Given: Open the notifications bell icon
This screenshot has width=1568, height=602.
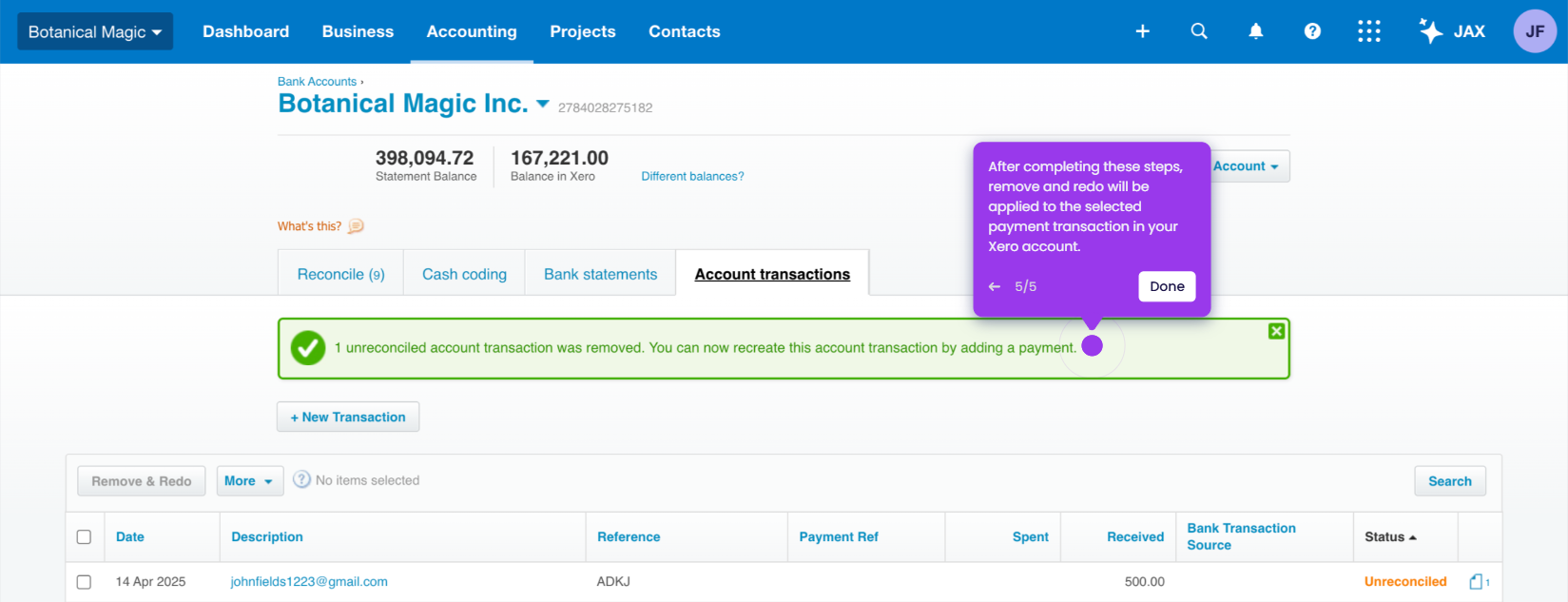Looking at the screenshot, I should 1255,31.
